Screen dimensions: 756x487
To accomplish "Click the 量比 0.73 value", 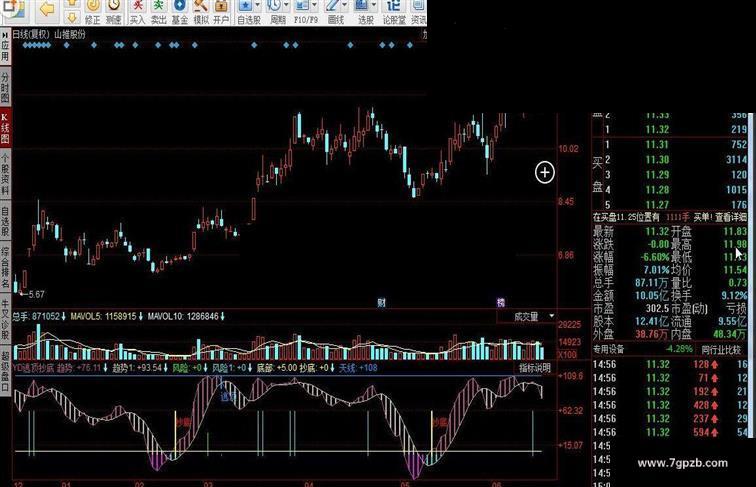I will coord(737,283).
